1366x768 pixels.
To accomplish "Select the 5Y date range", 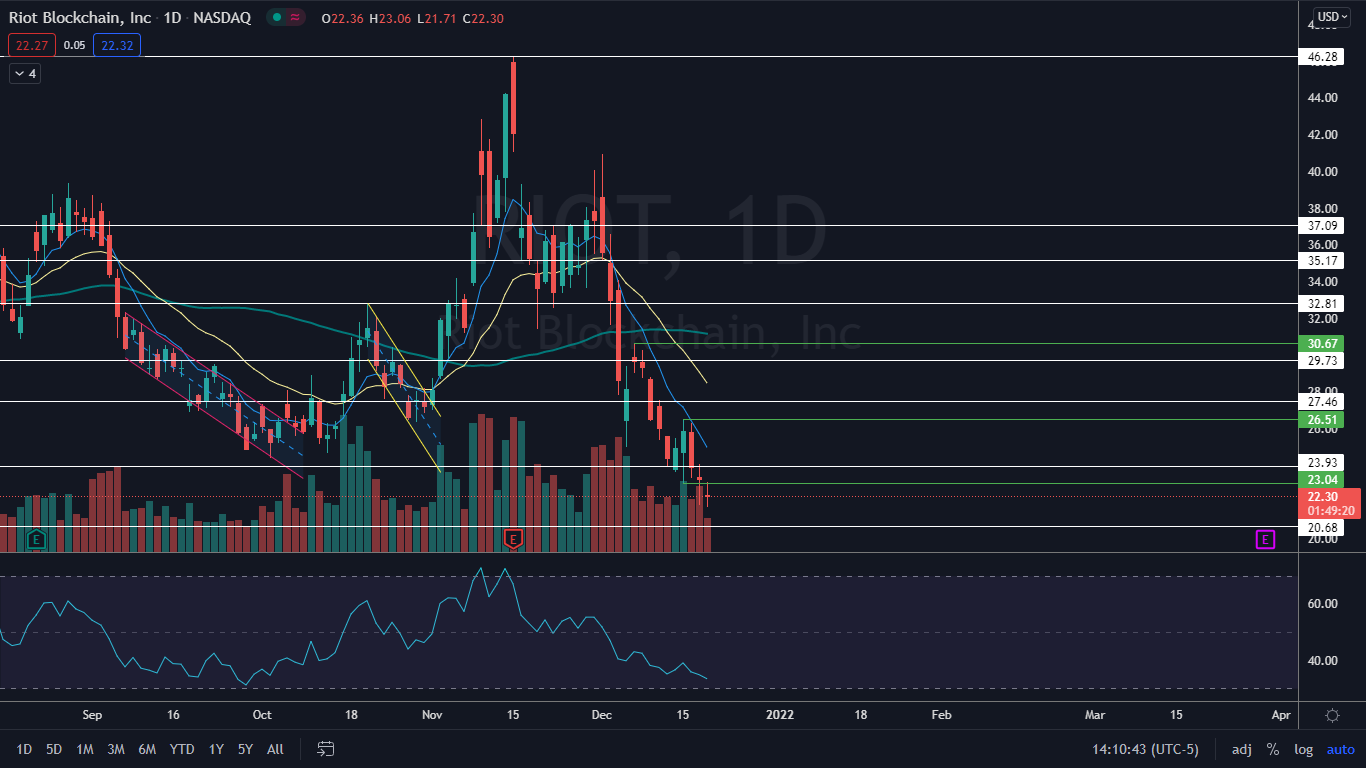I will pyautogui.click(x=245, y=749).
